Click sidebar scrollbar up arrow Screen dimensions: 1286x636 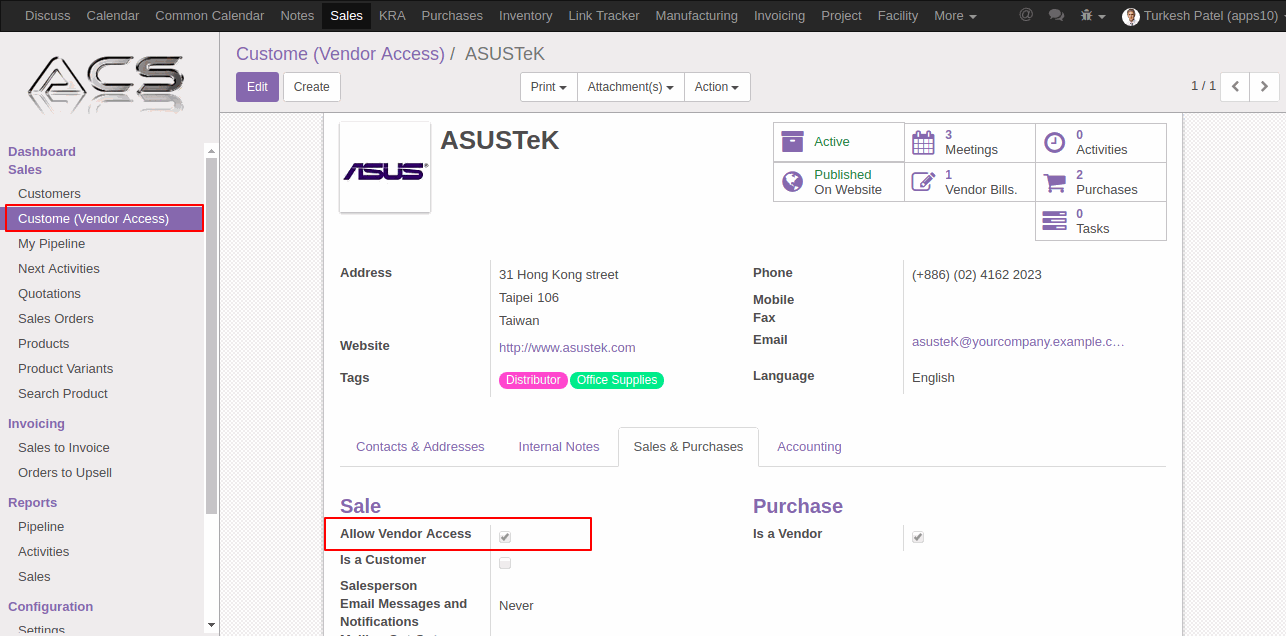click(x=211, y=150)
